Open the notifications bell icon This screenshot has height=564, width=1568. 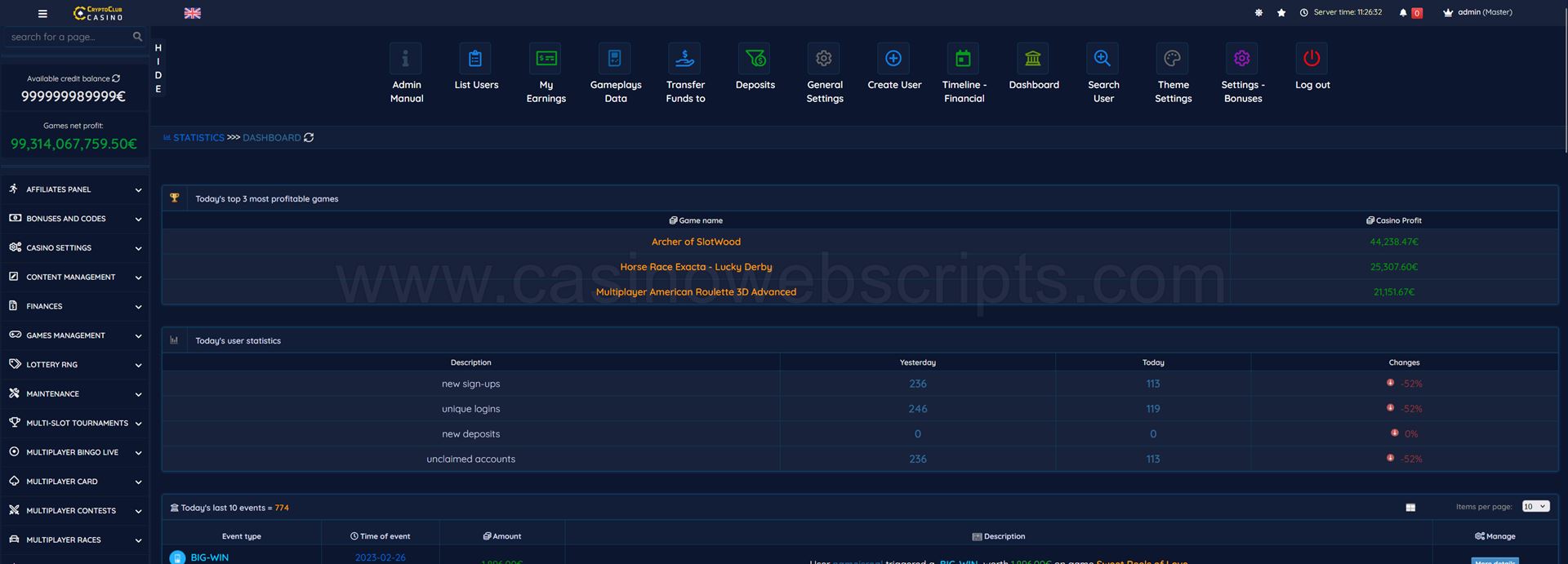pyautogui.click(x=1403, y=13)
